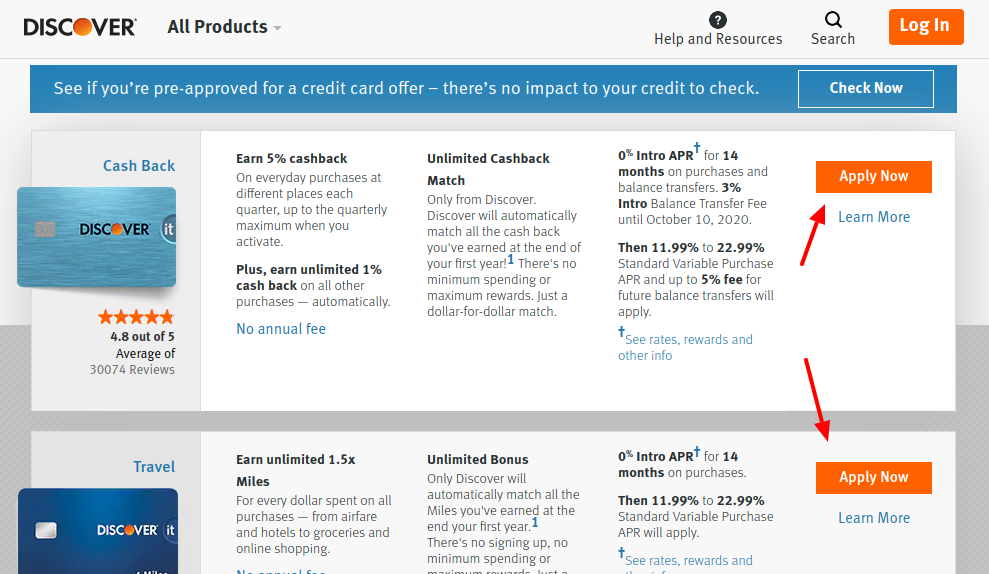Click Check Now pre-approval button
The width and height of the screenshot is (989, 574).
tap(866, 88)
